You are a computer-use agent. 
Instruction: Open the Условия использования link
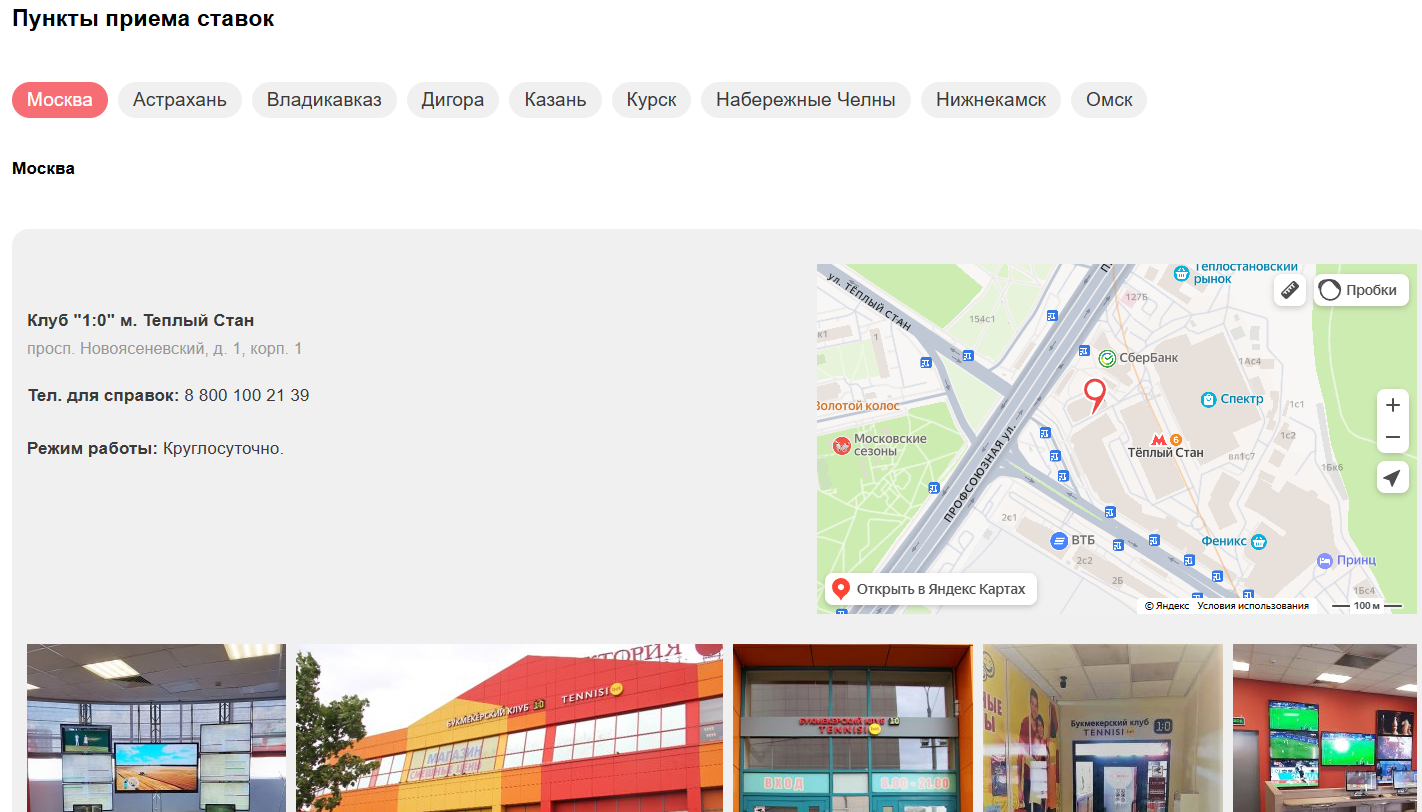(1253, 606)
